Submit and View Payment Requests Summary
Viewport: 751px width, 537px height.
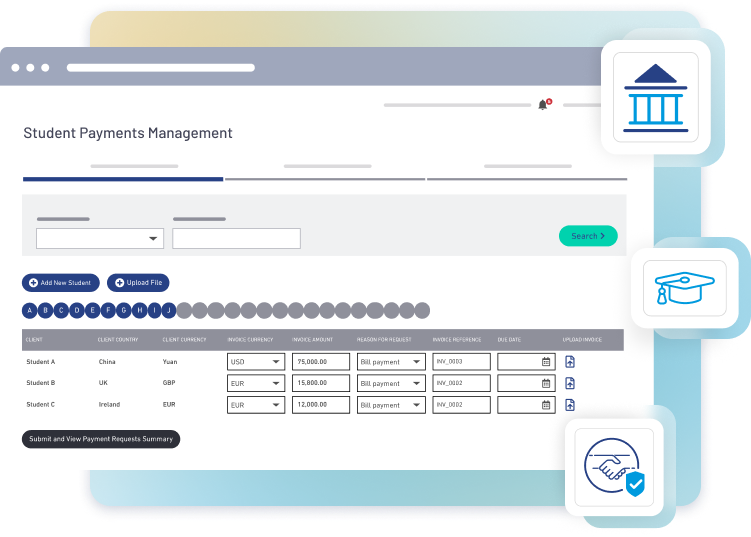pyautogui.click(x=101, y=439)
